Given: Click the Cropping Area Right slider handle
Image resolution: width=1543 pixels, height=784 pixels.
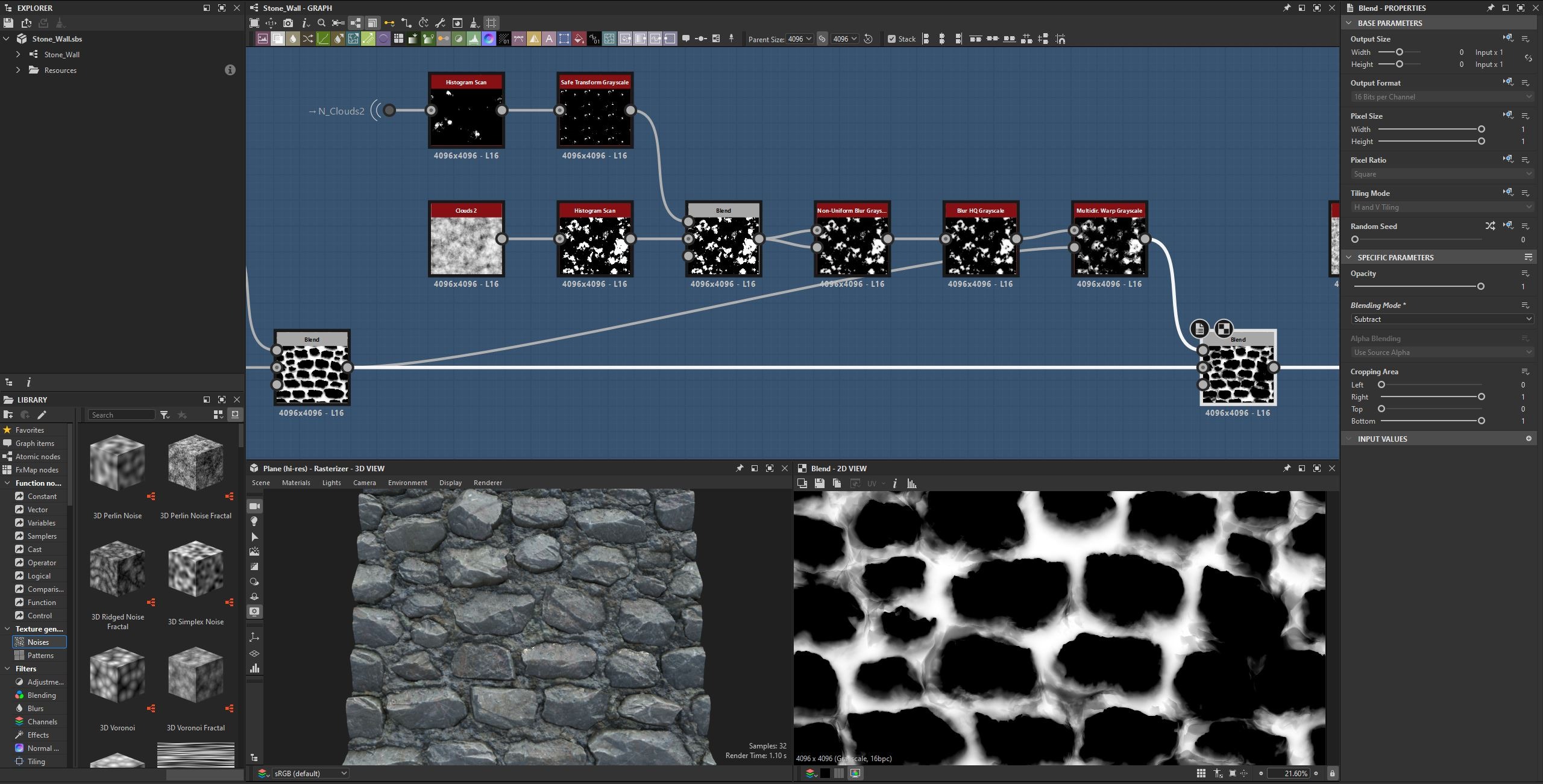Looking at the screenshot, I should [1481, 397].
